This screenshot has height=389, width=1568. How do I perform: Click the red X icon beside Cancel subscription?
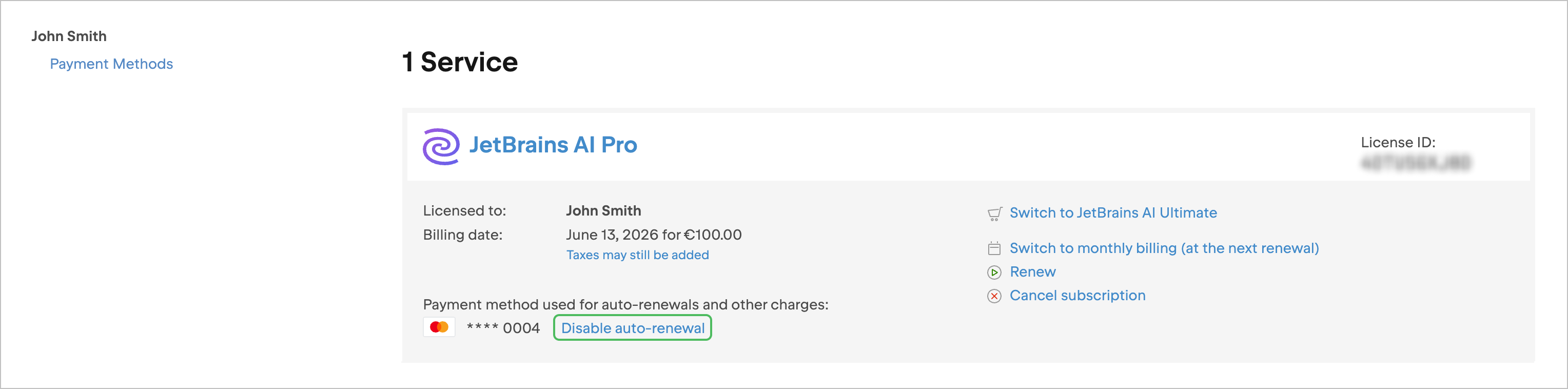click(994, 296)
